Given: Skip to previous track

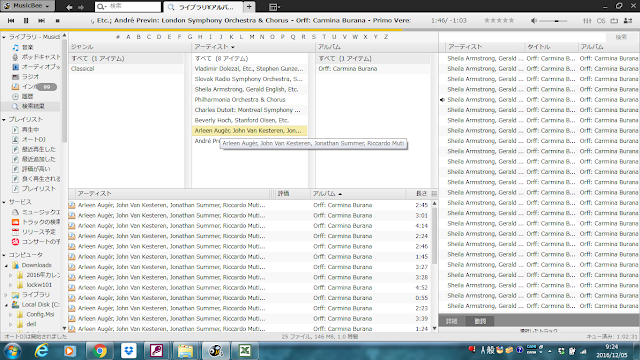Looking at the screenshot, I should point(11,20).
